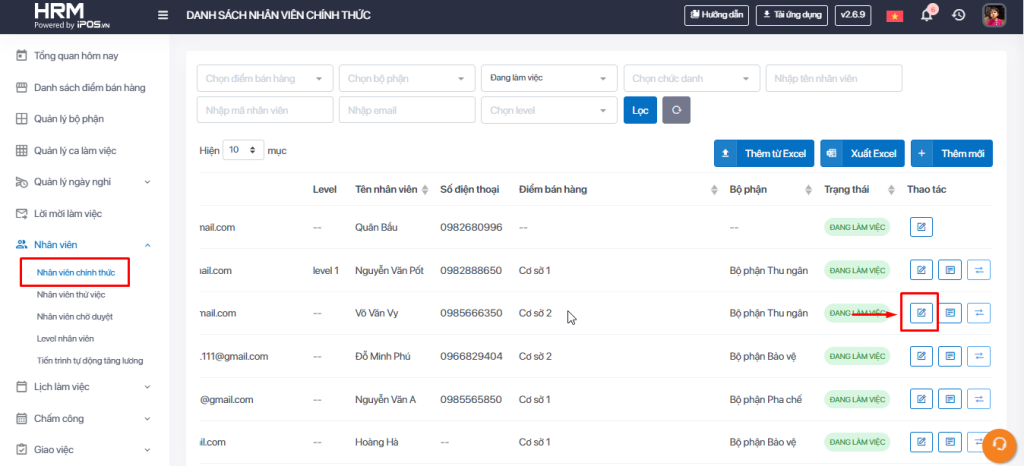Open details icon for Nguyễn Văn Pốt row
The width and height of the screenshot is (1024, 466).
coord(950,270)
